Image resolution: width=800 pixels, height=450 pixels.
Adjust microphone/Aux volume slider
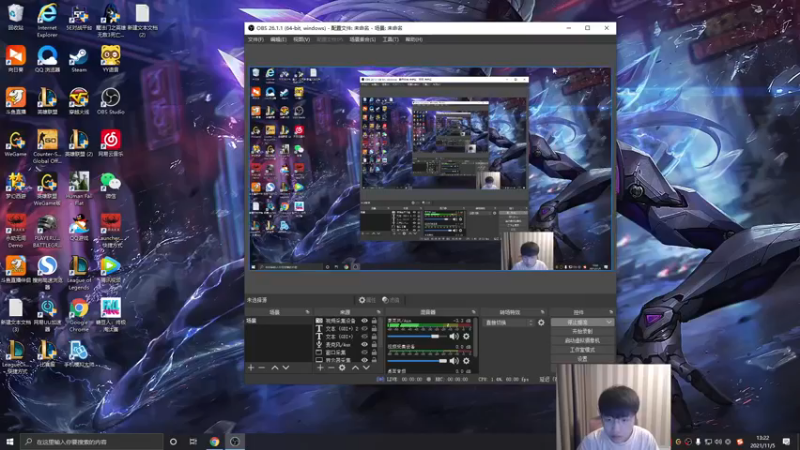(x=416, y=336)
